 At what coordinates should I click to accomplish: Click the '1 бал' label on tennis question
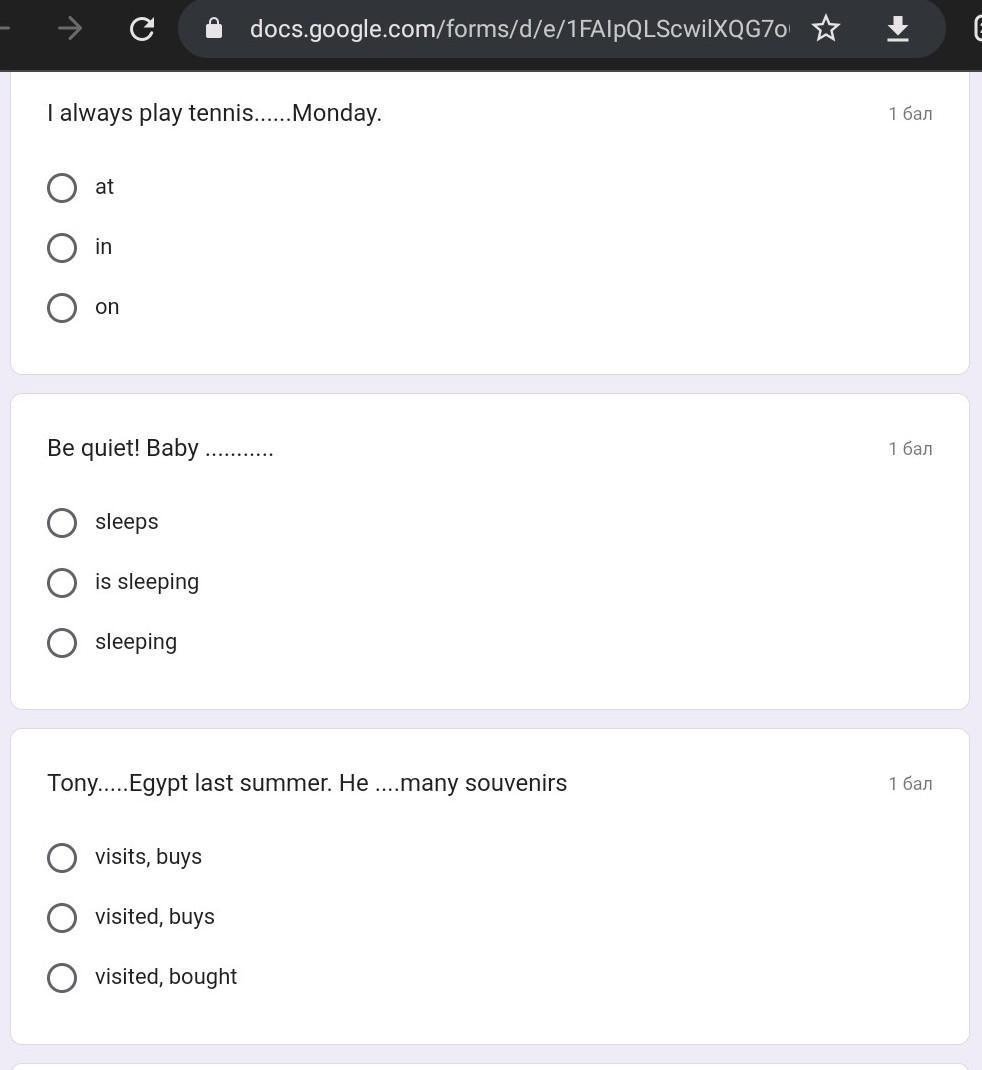click(910, 113)
